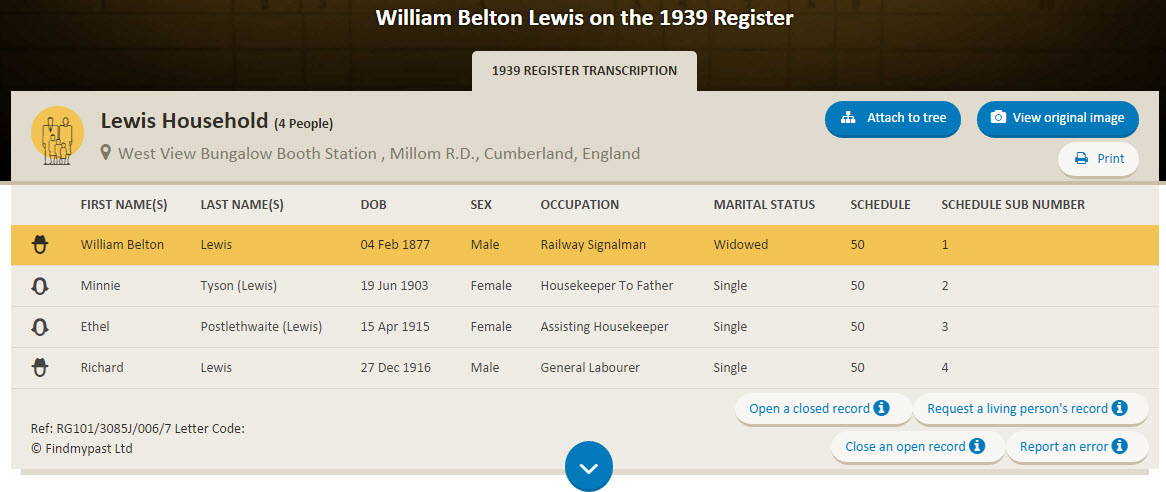Request a living person's record

pos(1028,408)
